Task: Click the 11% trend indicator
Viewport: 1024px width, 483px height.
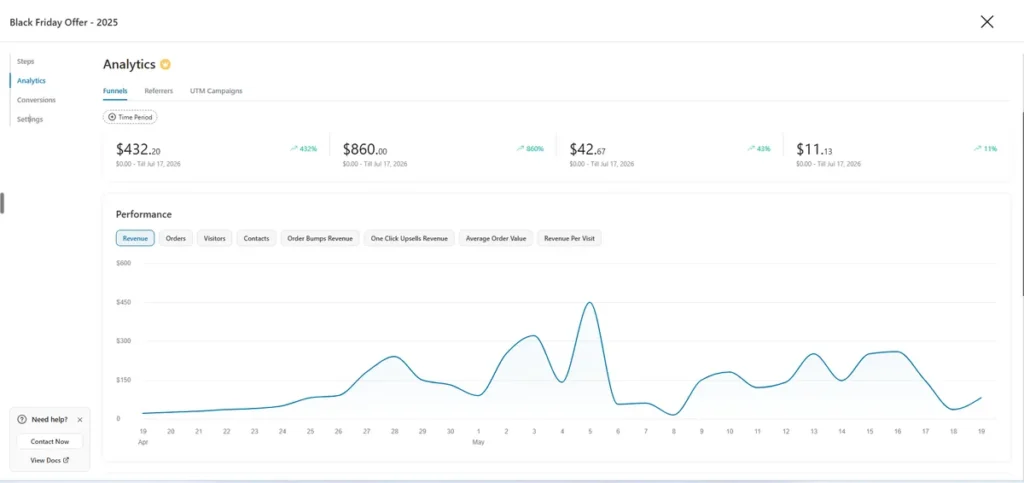Action: (985, 149)
